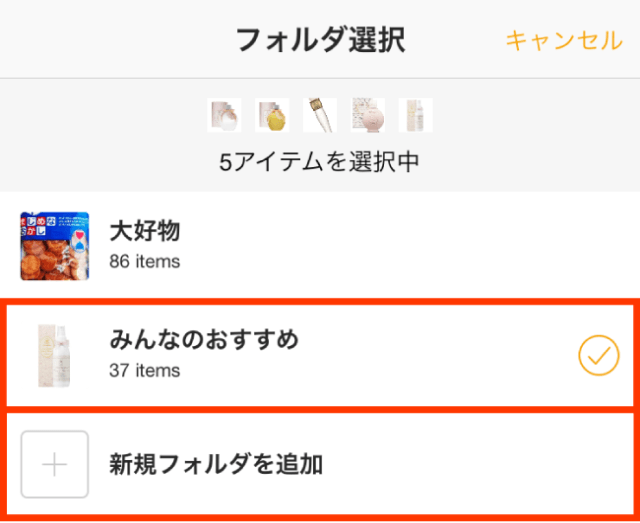Image resolution: width=640 pixels, height=523 pixels.
Task: Tap the みんなのおすすめ folder thumbnail
Action: (55, 354)
